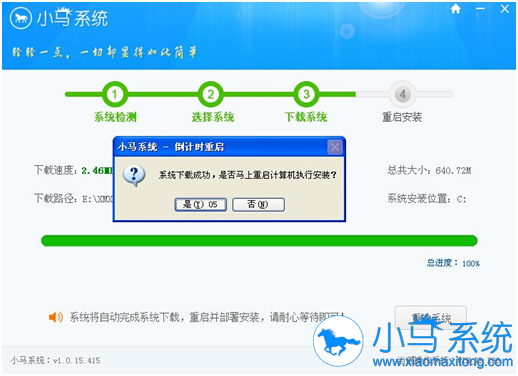This screenshot has width=518, height=376.
Task: Click the 系统检测 step label
Action: (x=115, y=117)
